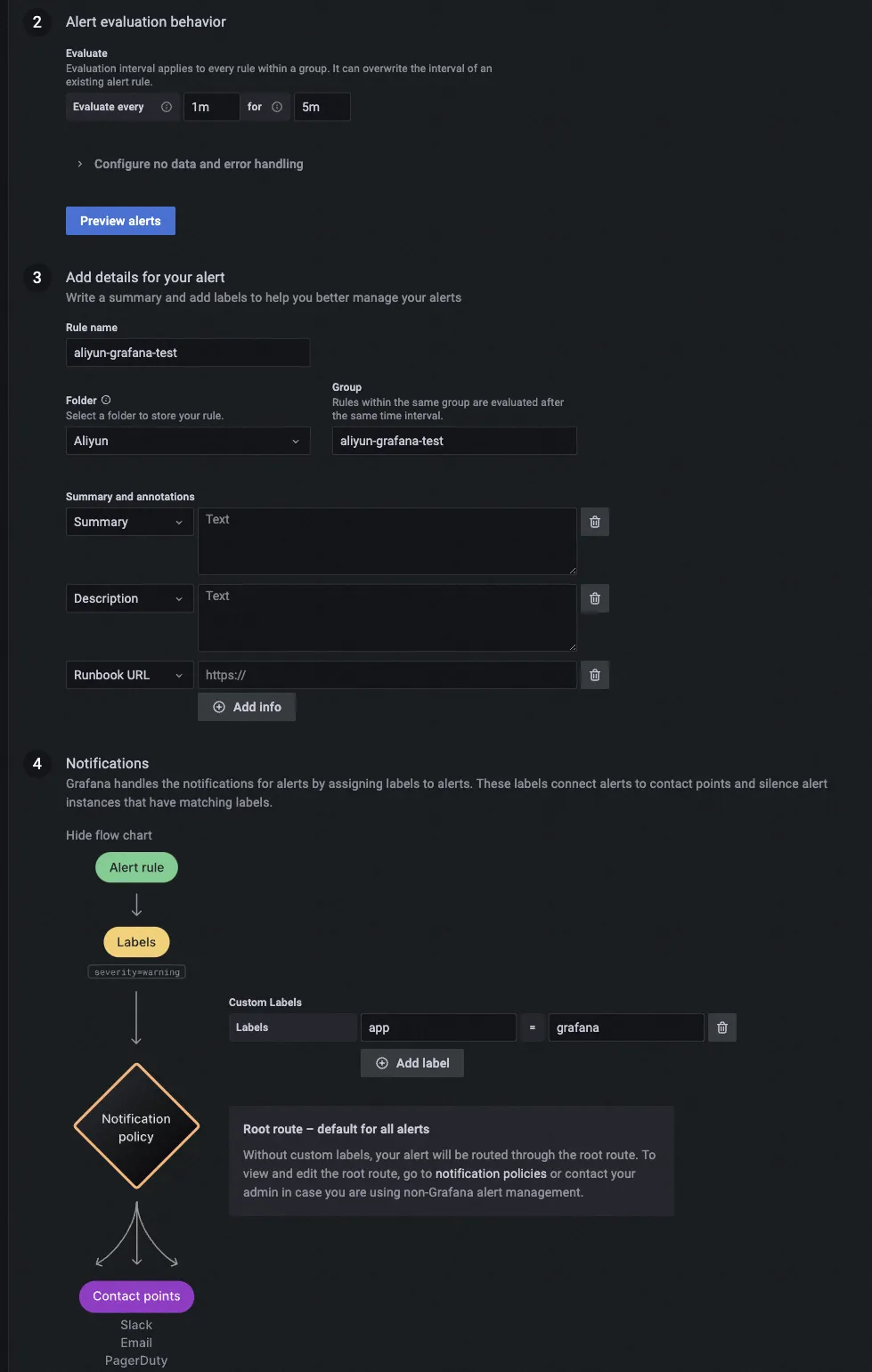
Task: Delete the app=grafana custom label
Action: 722,1027
